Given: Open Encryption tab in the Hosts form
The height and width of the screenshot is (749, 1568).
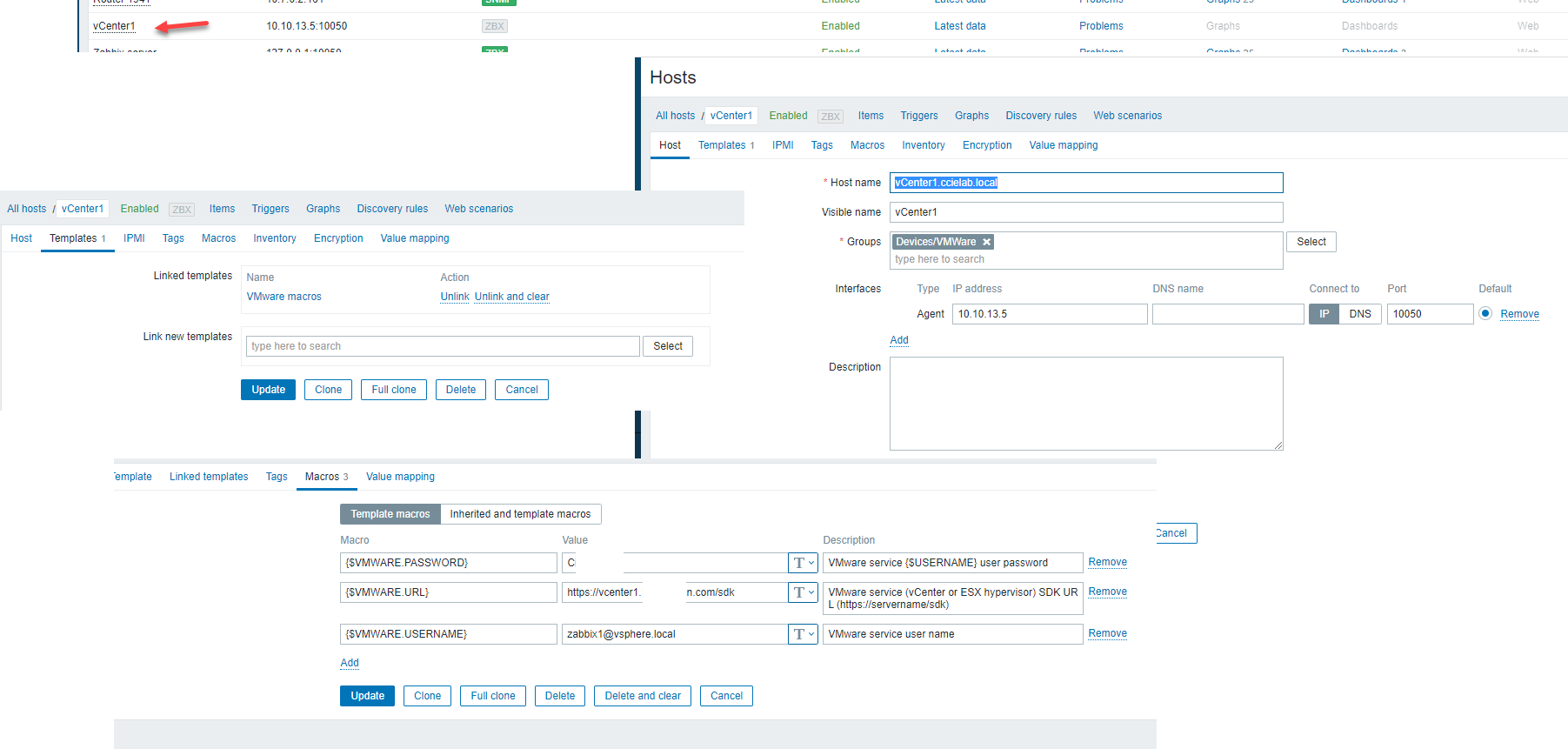Looking at the screenshot, I should tap(987, 145).
